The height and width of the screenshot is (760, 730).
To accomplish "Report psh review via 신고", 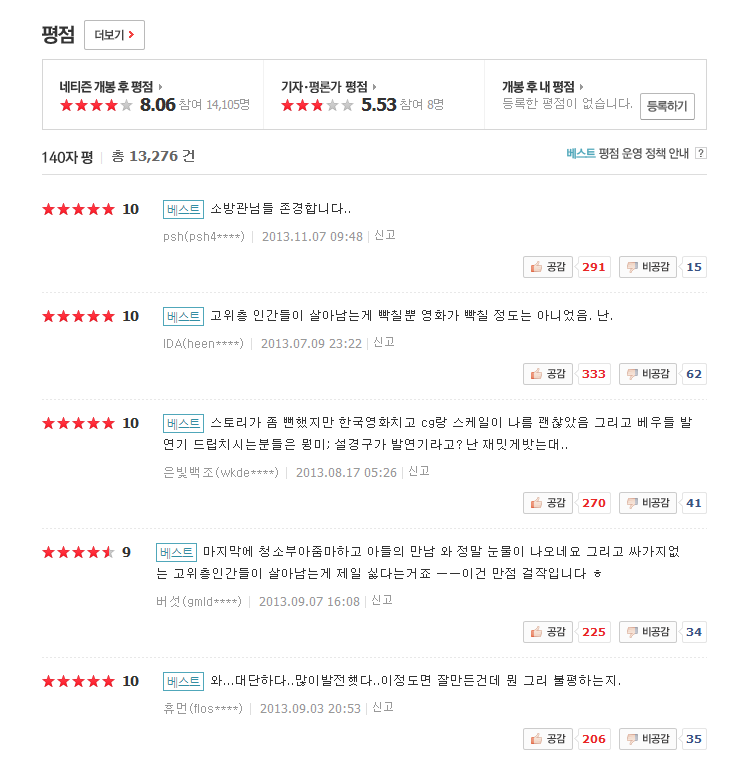I will [x=384, y=235].
